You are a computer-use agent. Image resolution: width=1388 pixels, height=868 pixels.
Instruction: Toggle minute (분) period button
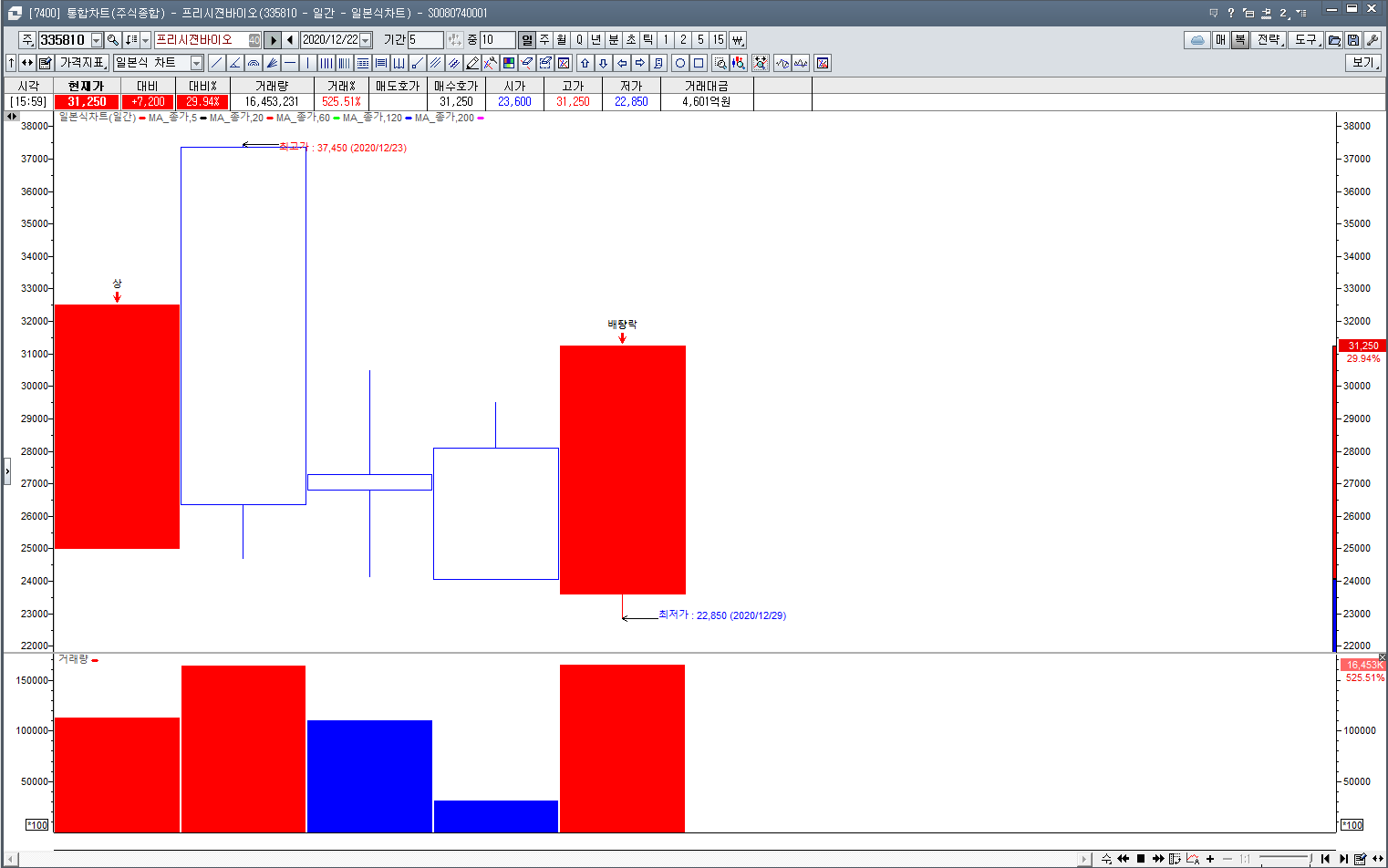pyautogui.click(x=614, y=40)
